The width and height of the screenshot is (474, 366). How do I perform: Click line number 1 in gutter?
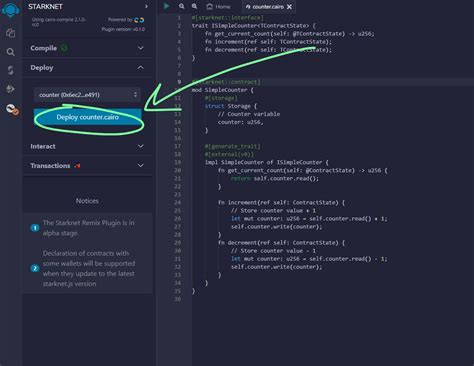coord(179,18)
